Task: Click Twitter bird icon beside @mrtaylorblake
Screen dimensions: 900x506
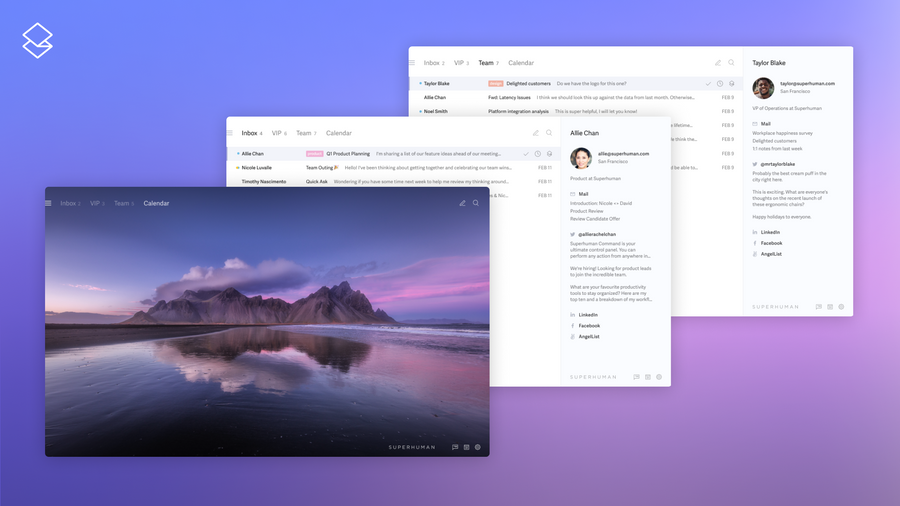Action: pos(755,164)
